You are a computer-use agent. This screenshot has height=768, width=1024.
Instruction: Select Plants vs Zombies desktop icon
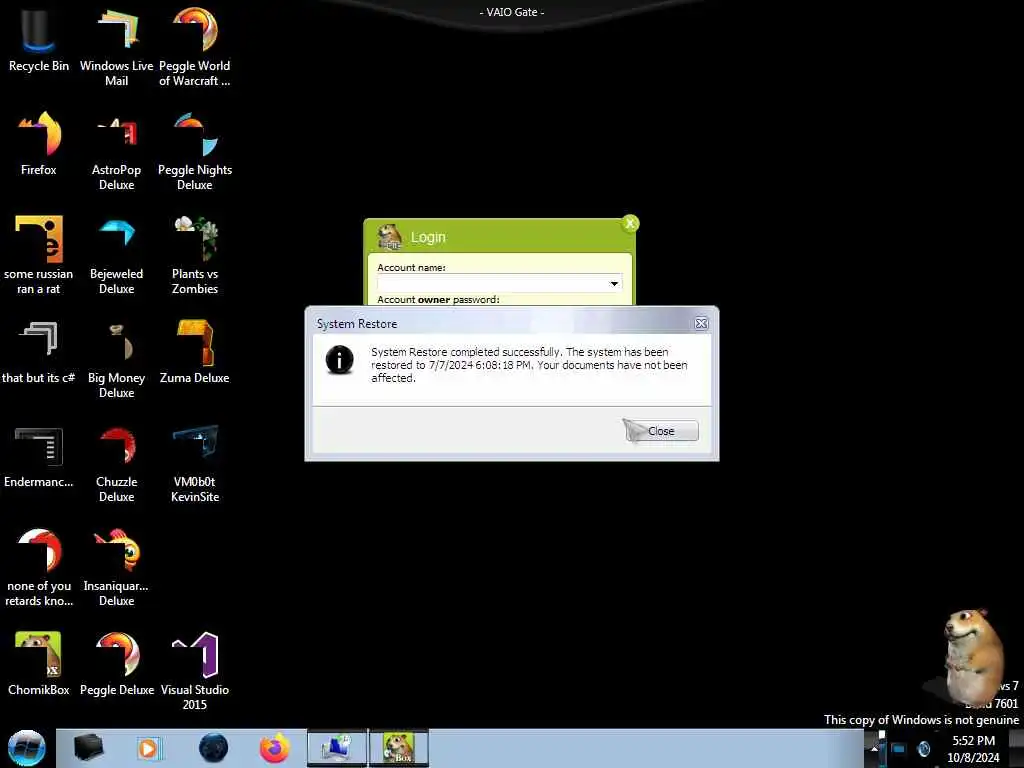(195, 255)
